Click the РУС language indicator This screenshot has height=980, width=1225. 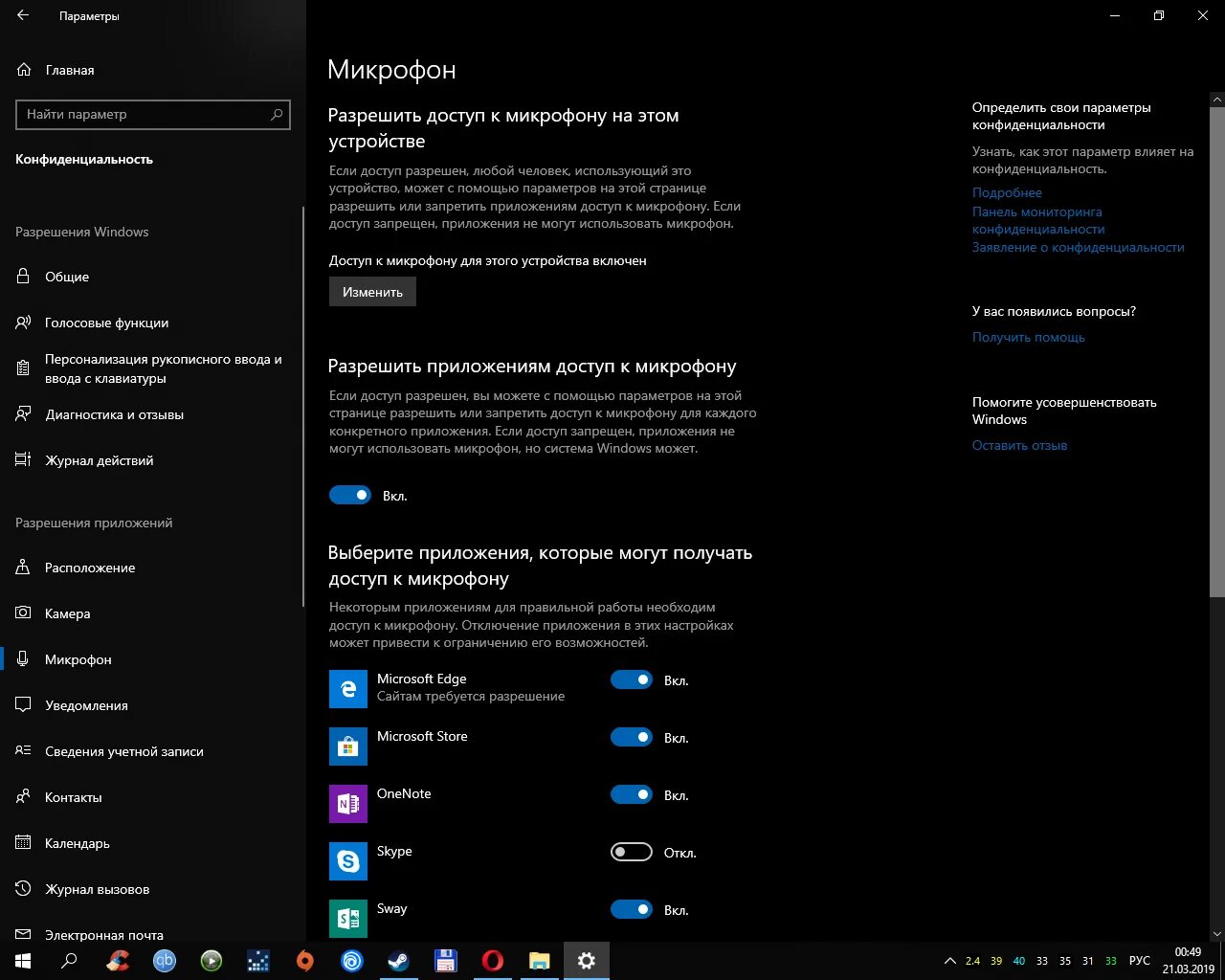1140,961
